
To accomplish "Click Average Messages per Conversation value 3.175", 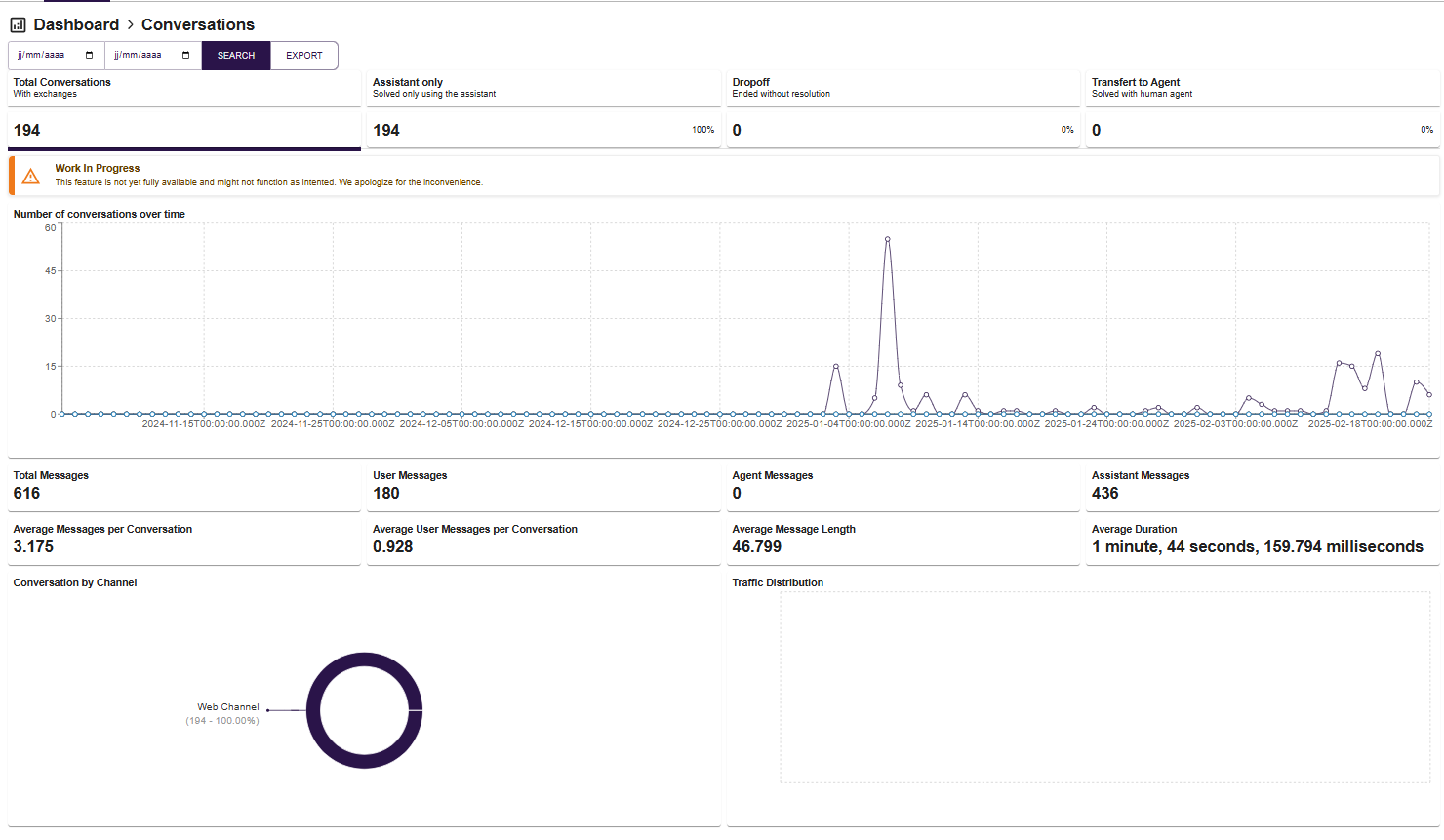I will coord(34,546).
